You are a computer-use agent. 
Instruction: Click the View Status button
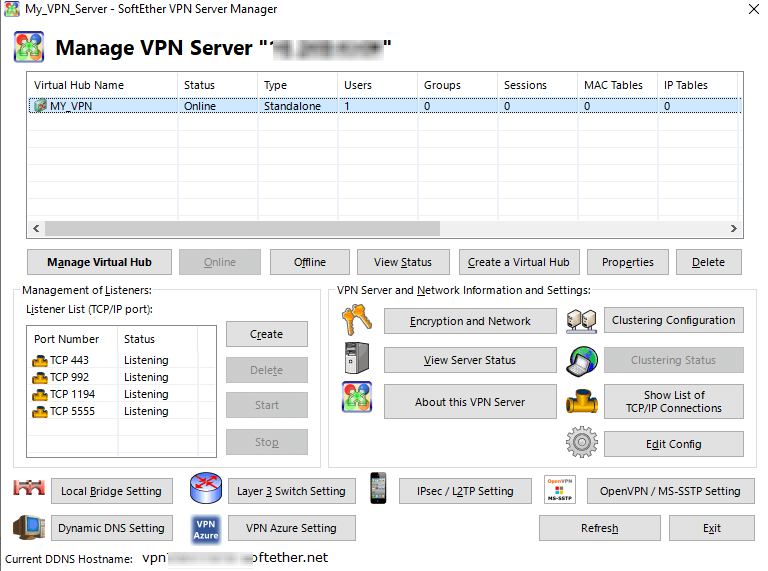click(403, 262)
